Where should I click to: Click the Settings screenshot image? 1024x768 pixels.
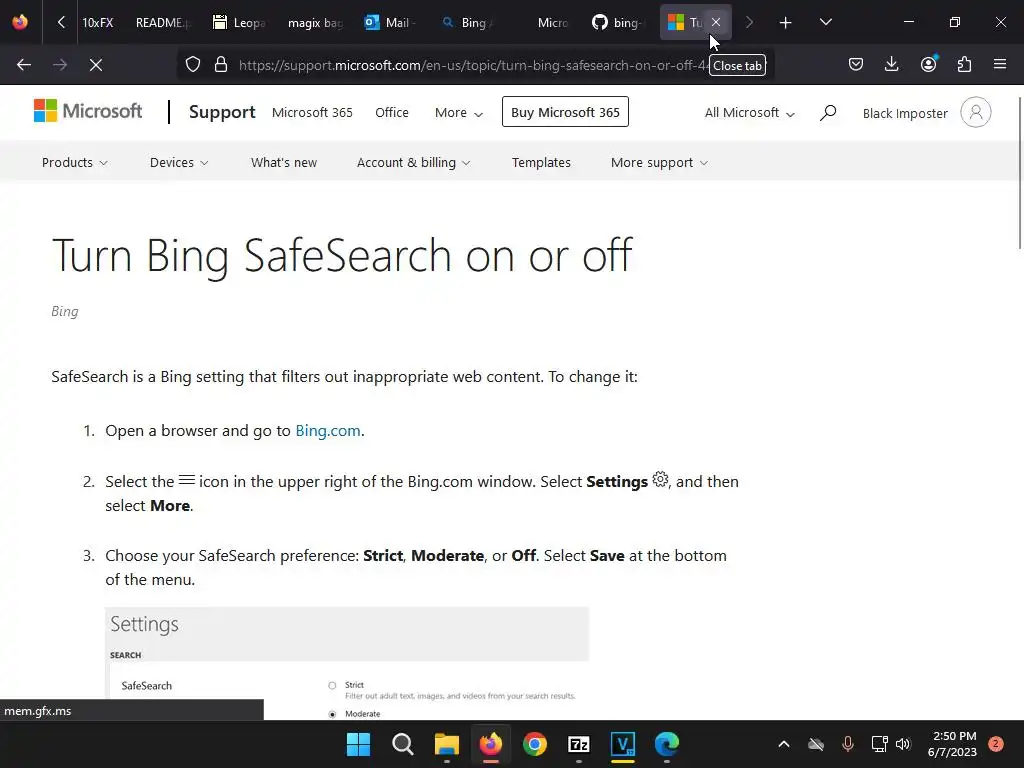tap(347, 664)
